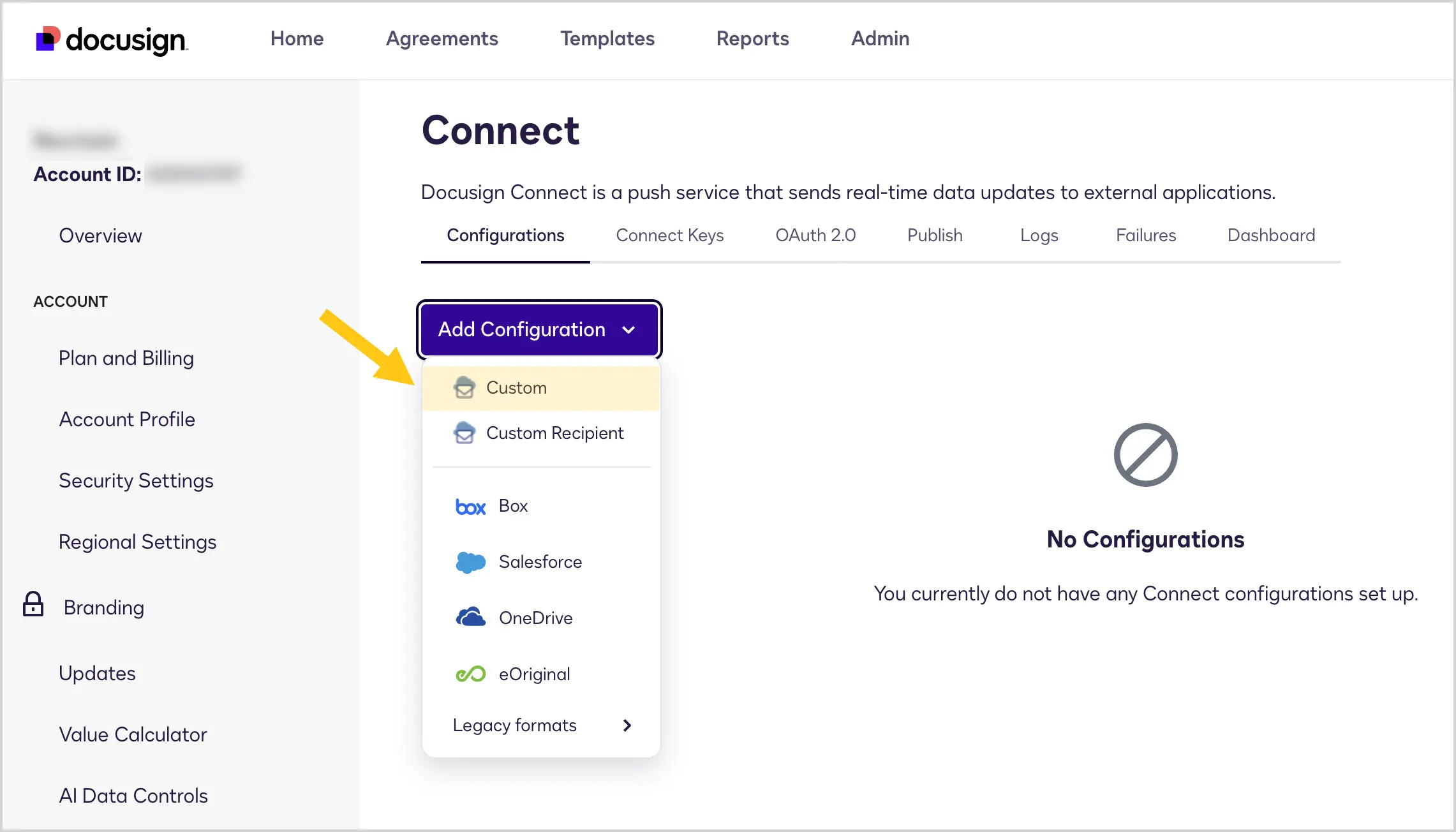Open Security Settings in sidebar
1456x832 pixels.
click(x=136, y=480)
